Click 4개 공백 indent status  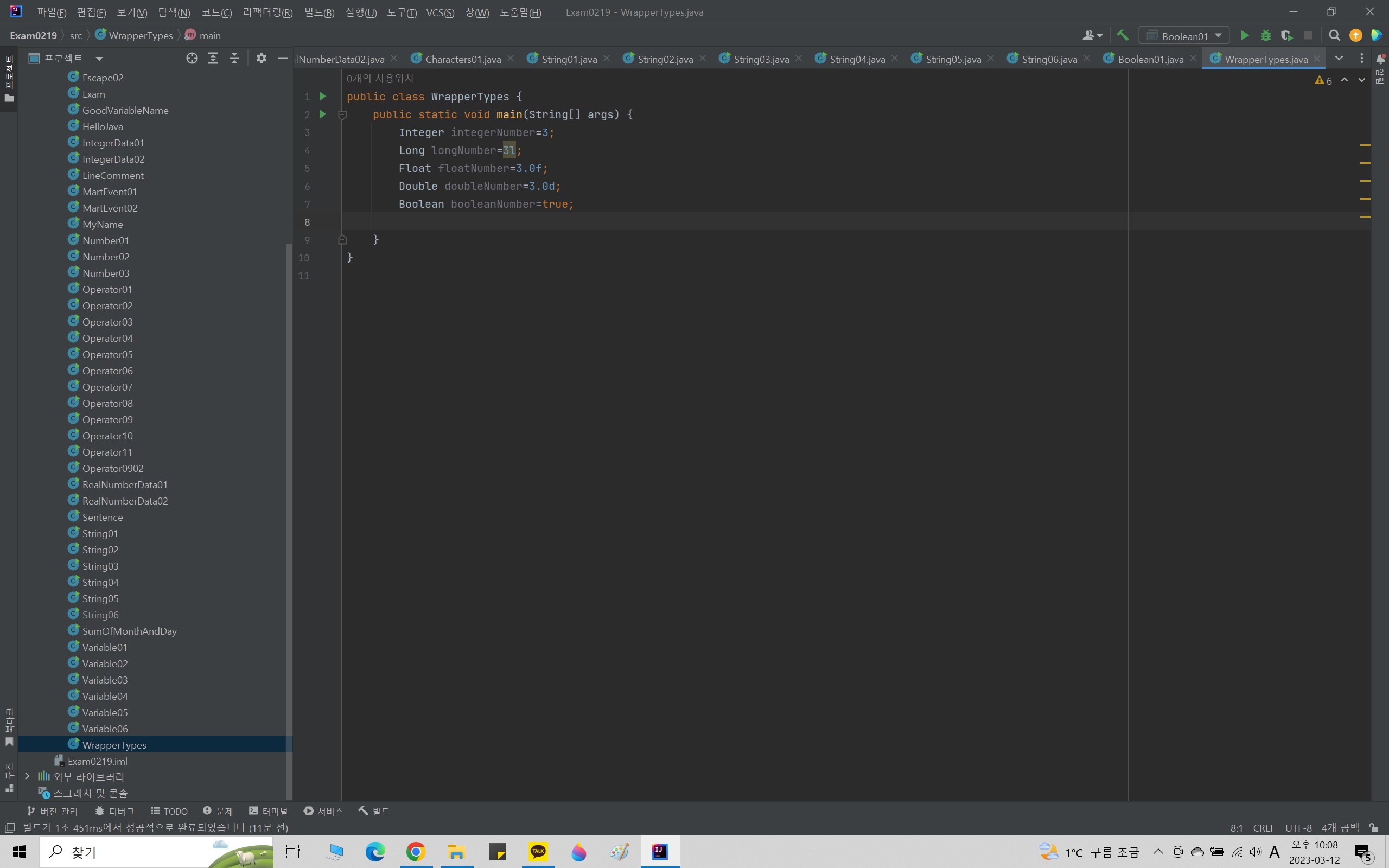[x=1340, y=827]
